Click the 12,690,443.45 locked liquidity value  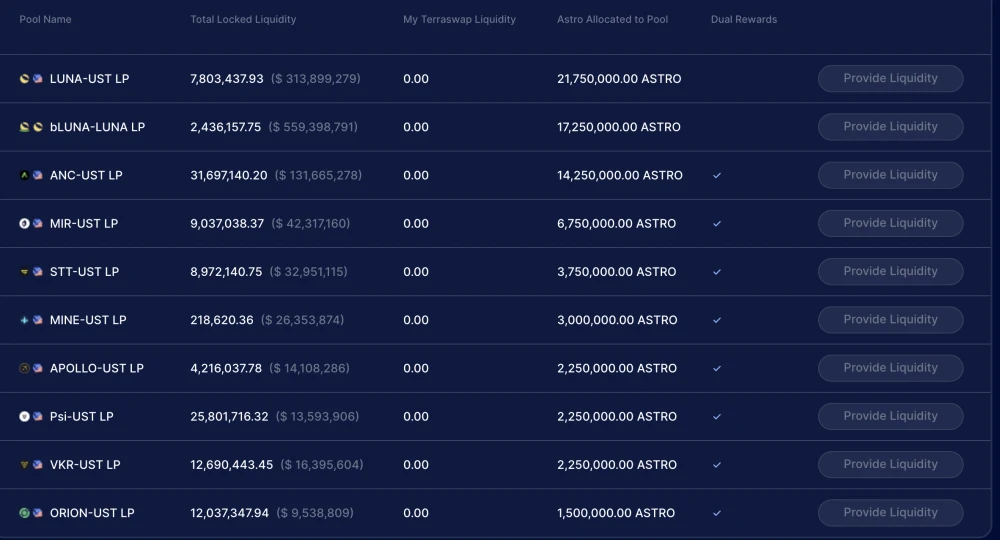(x=232, y=465)
